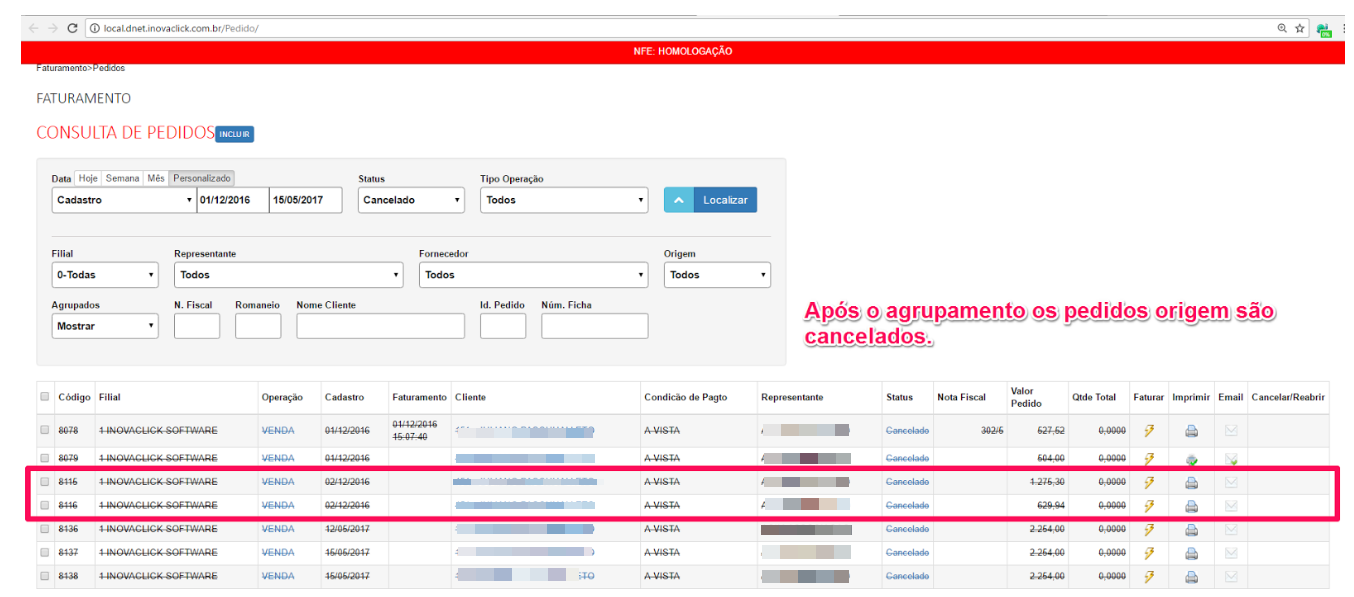Open the Cancelado status link for order 8116
This screenshot has height=597, width=1354.
[907, 506]
